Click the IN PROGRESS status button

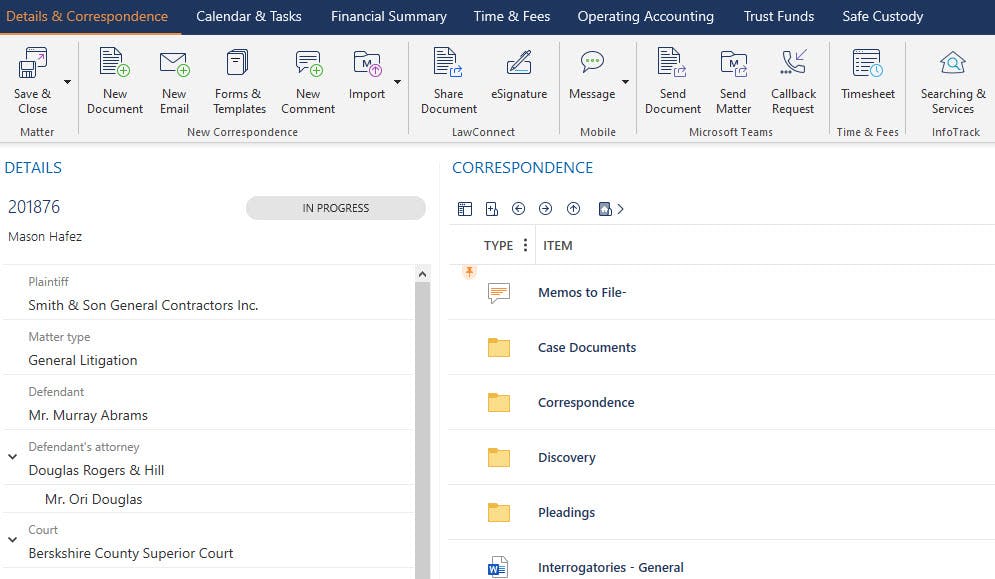click(x=335, y=208)
